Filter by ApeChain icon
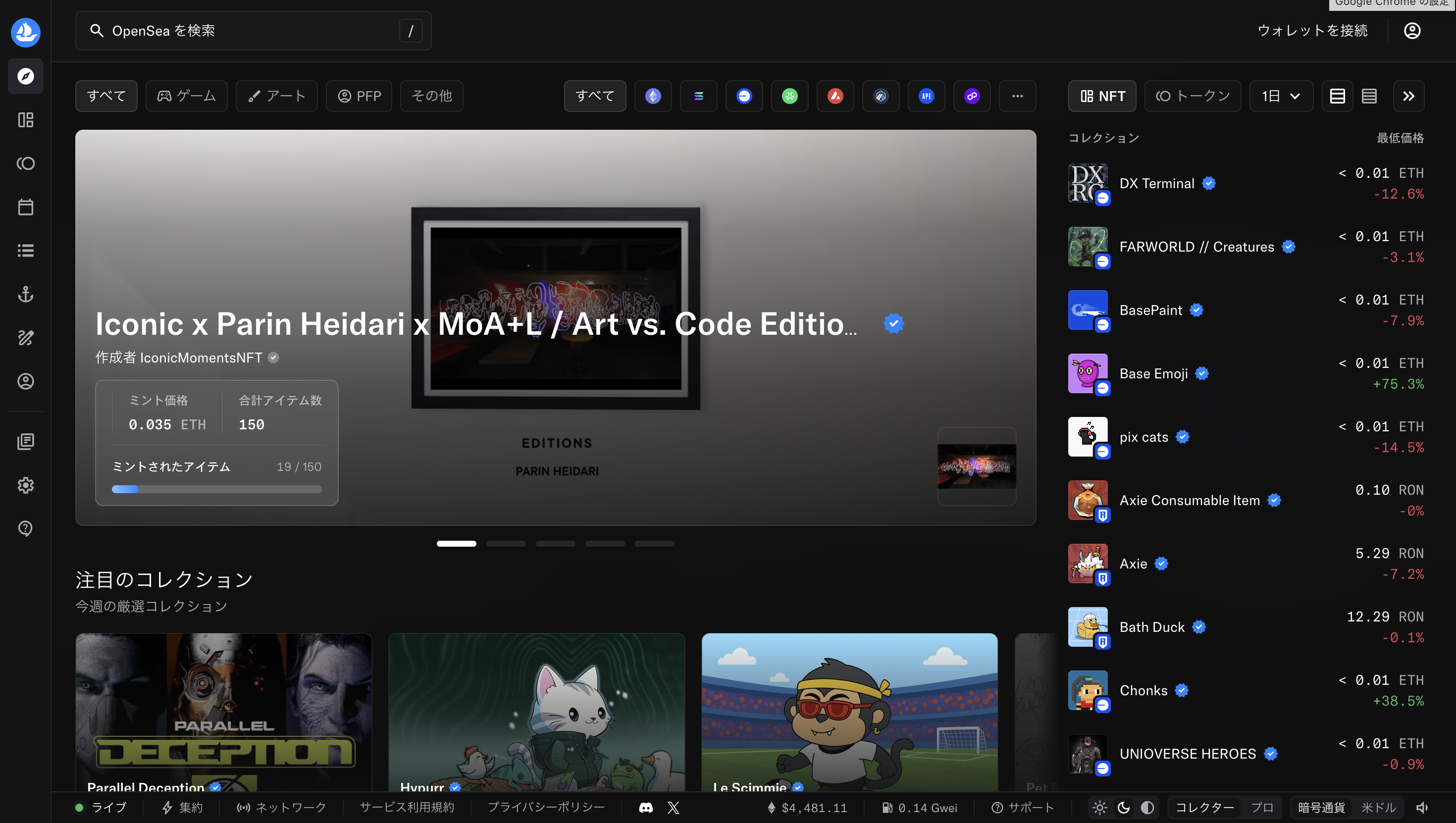Viewport: 1456px width, 823px height. pyautogui.click(x=926, y=96)
